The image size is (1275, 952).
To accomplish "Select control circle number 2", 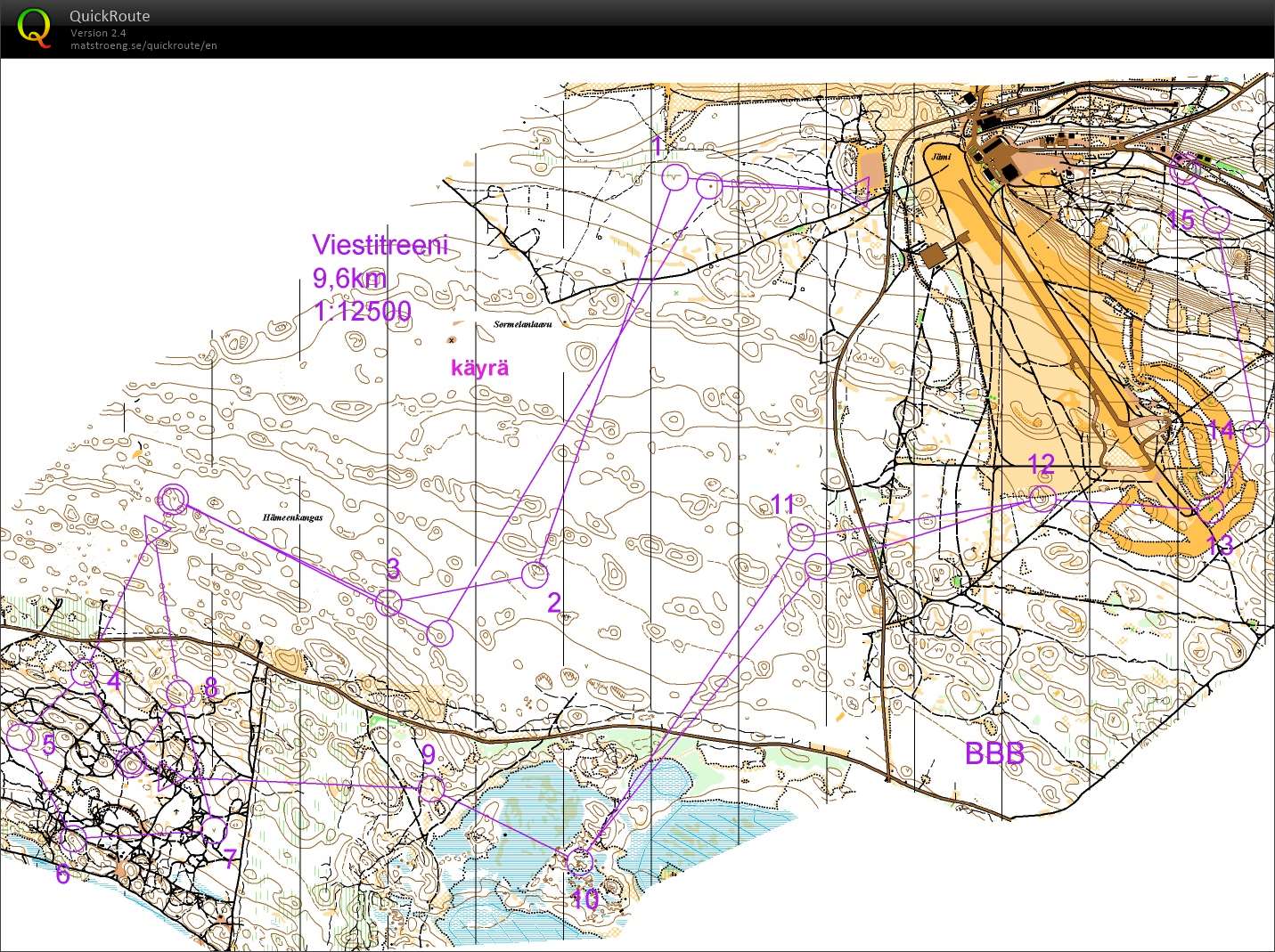I will (534, 574).
